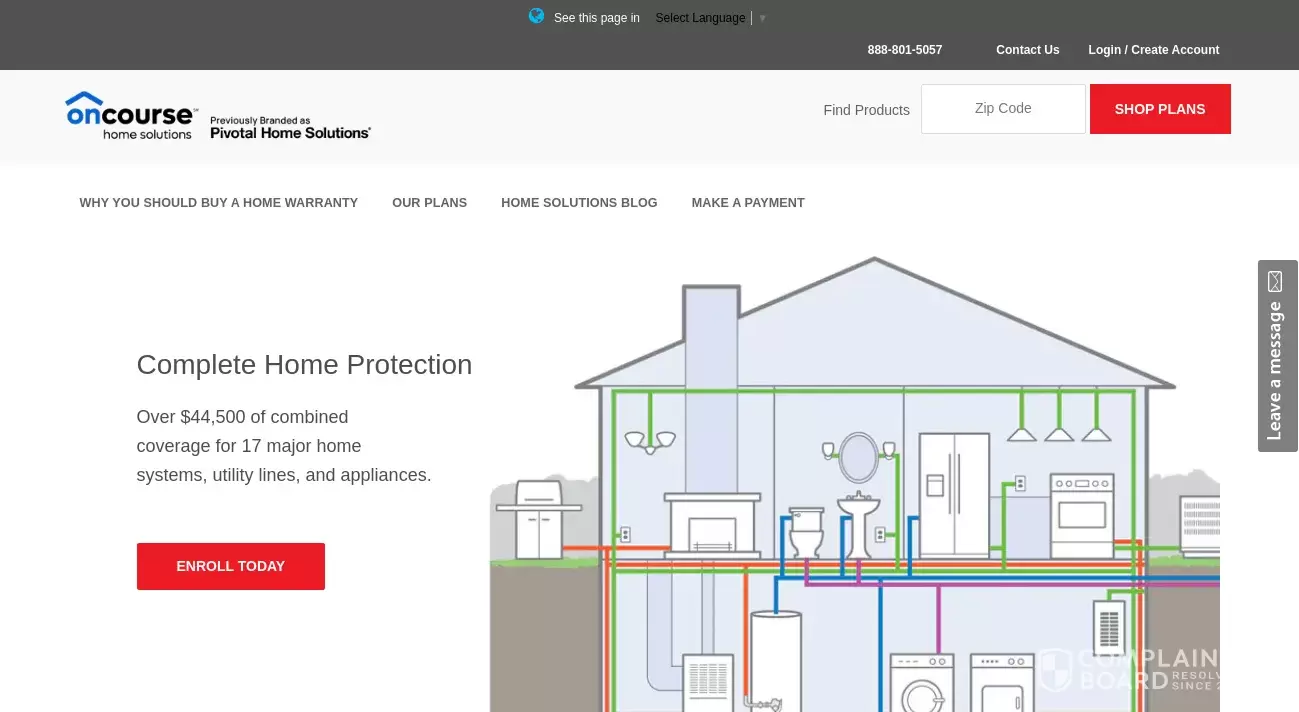The image size is (1299, 712).
Task: Click the red Shop Plans button
Action: 1159,109
